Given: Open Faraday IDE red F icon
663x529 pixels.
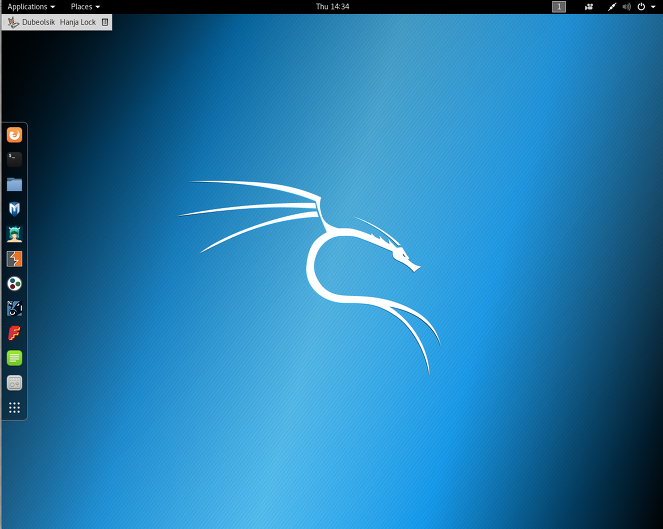Looking at the screenshot, I should coord(14,333).
